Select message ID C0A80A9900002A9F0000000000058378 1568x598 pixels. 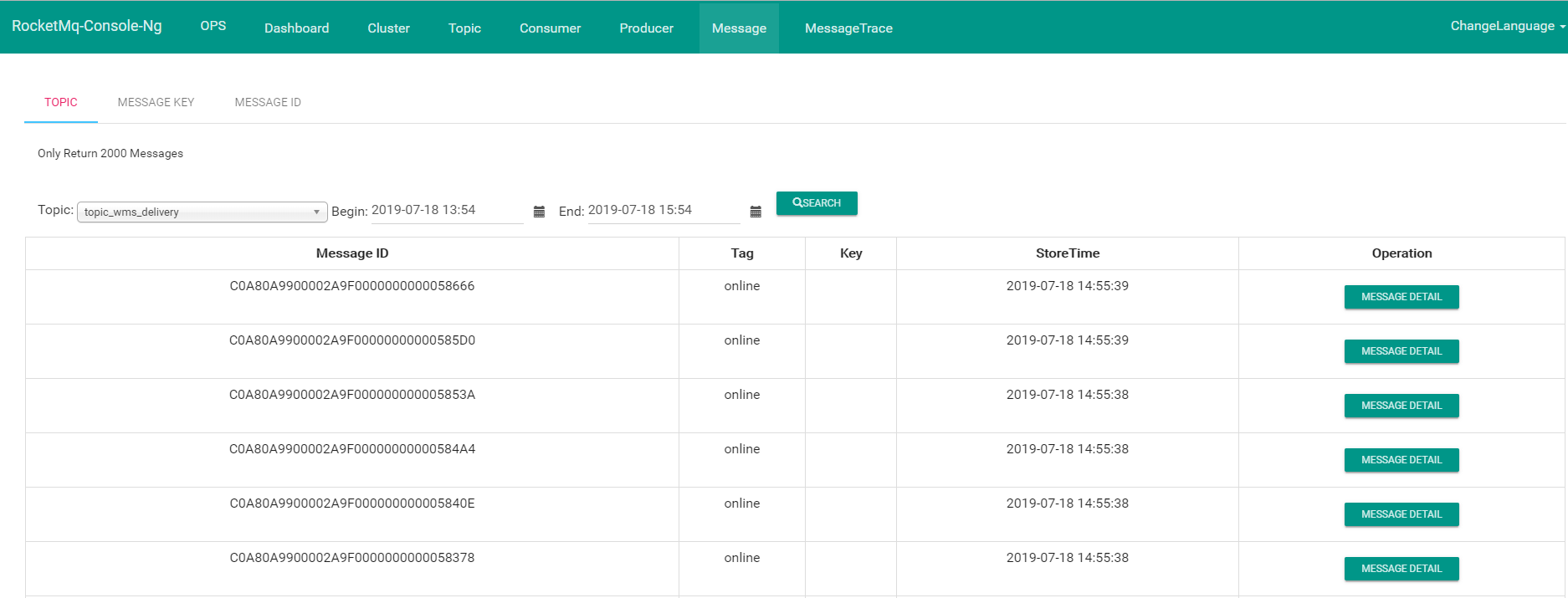click(x=352, y=558)
